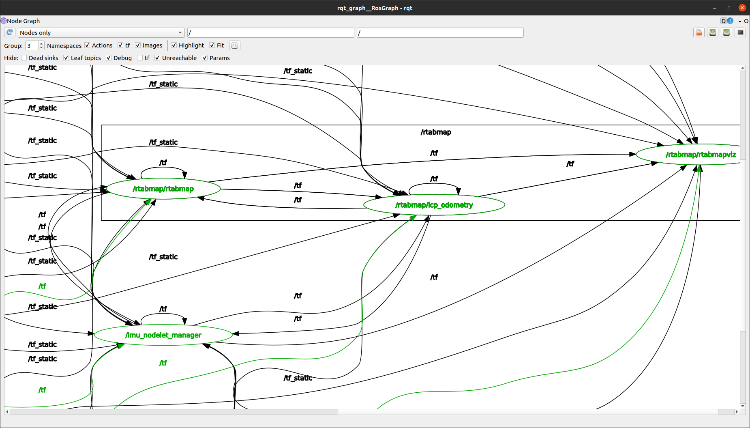Viewport: 750px width, 428px height.
Task: Click the refresh ROS graph icon
Action: 9,32
